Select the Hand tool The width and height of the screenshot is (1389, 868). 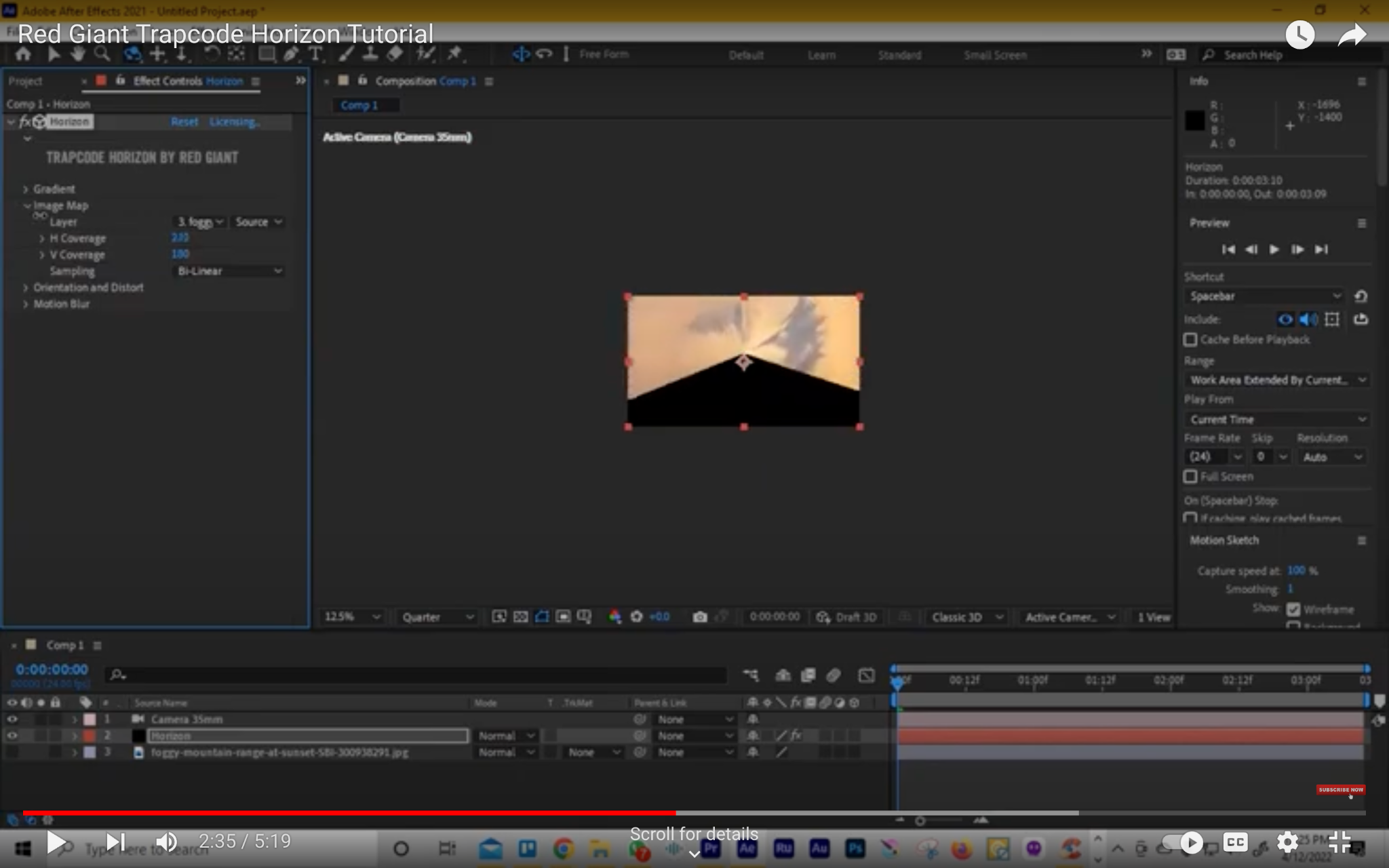[77, 54]
